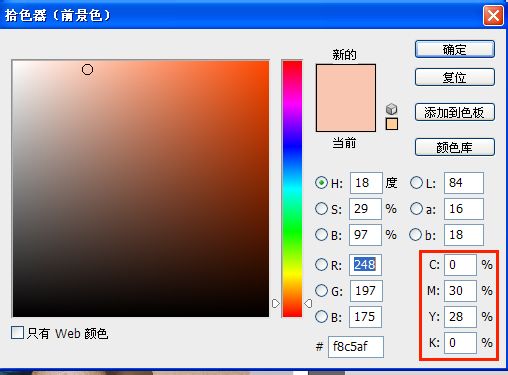Click the web-safe color cube warning icon
The image size is (508, 375).
(392, 109)
